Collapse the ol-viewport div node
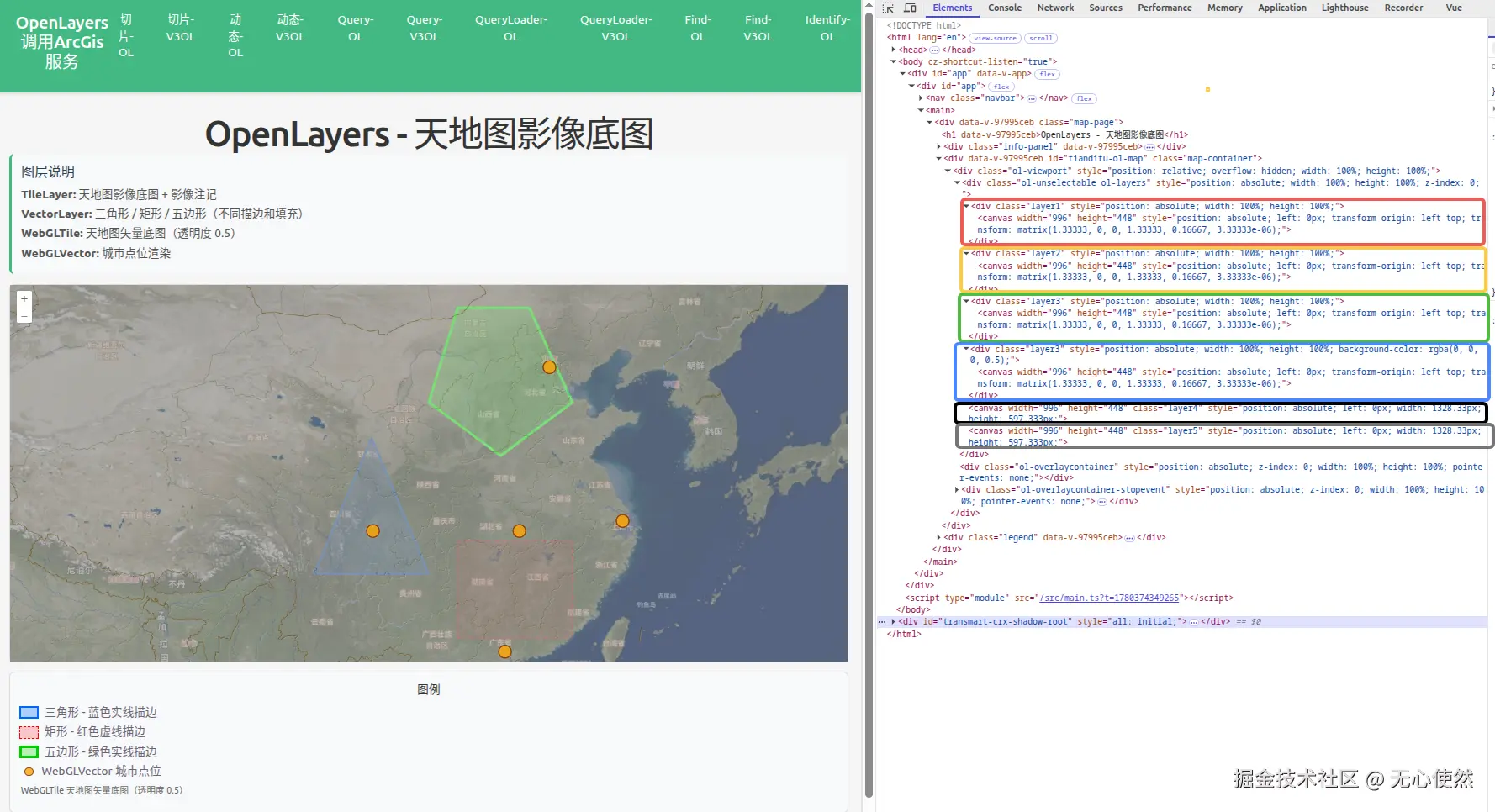This screenshot has height=812, width=1495. click(948, 171)
